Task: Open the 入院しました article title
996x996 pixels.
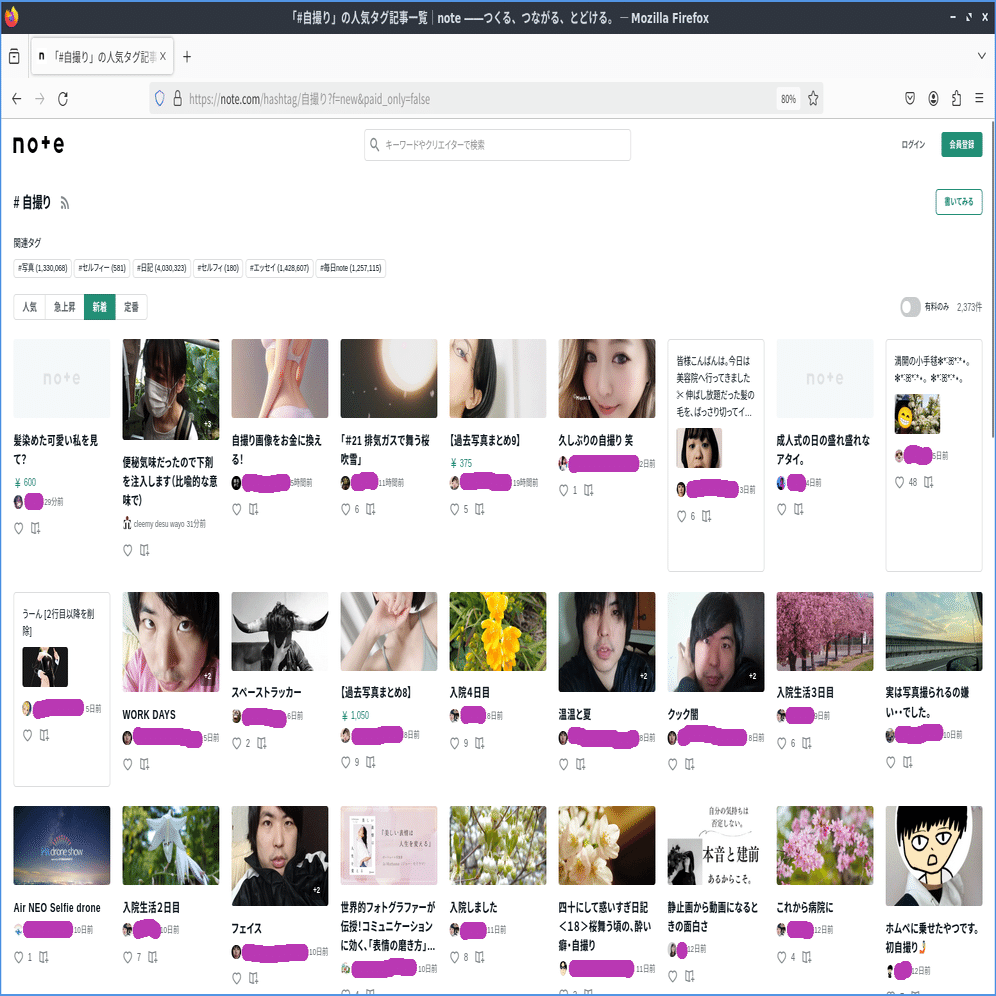Action: click(x=473, y=907)
